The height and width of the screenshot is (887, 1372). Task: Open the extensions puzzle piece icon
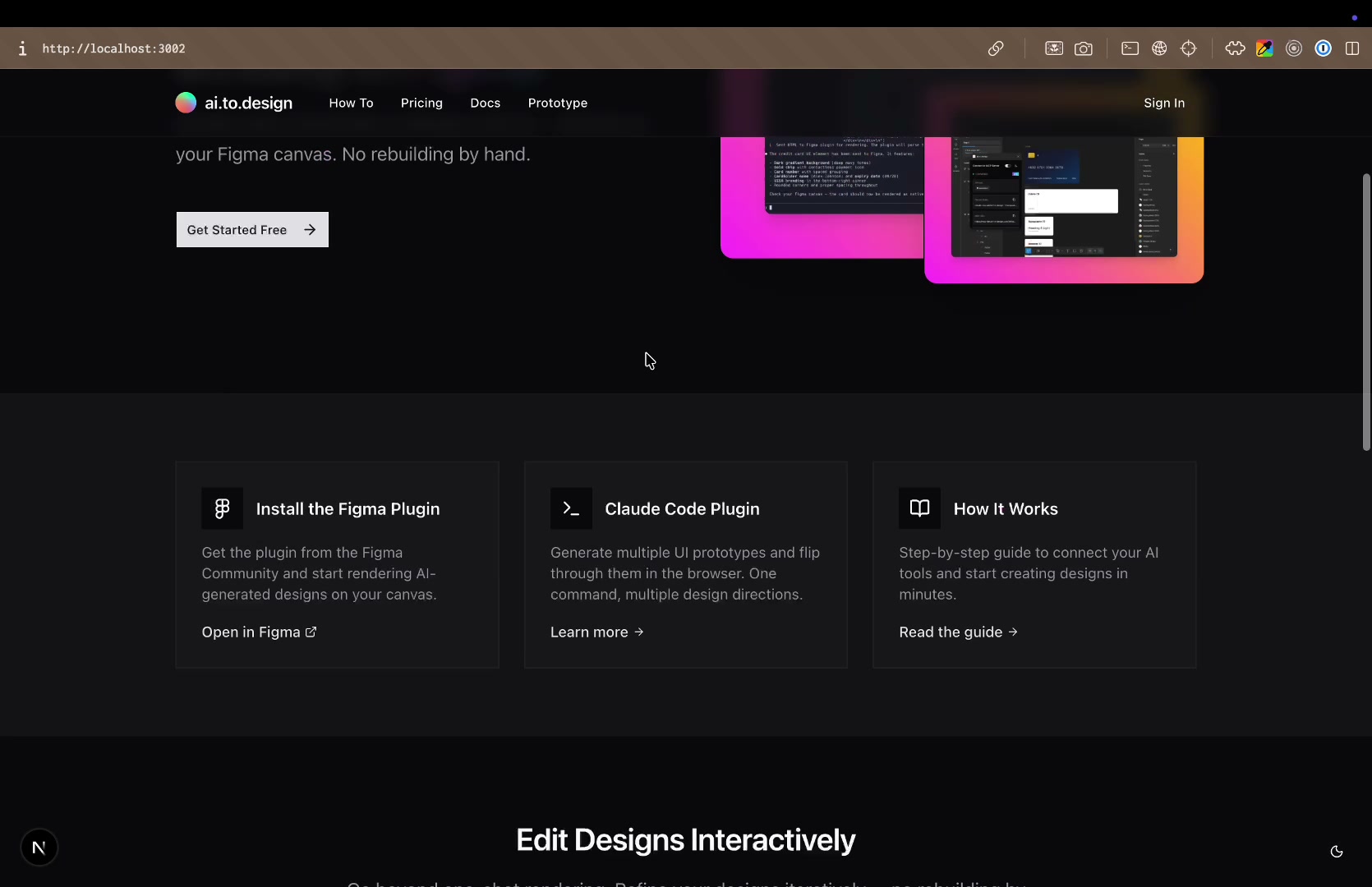[1235, 48]
